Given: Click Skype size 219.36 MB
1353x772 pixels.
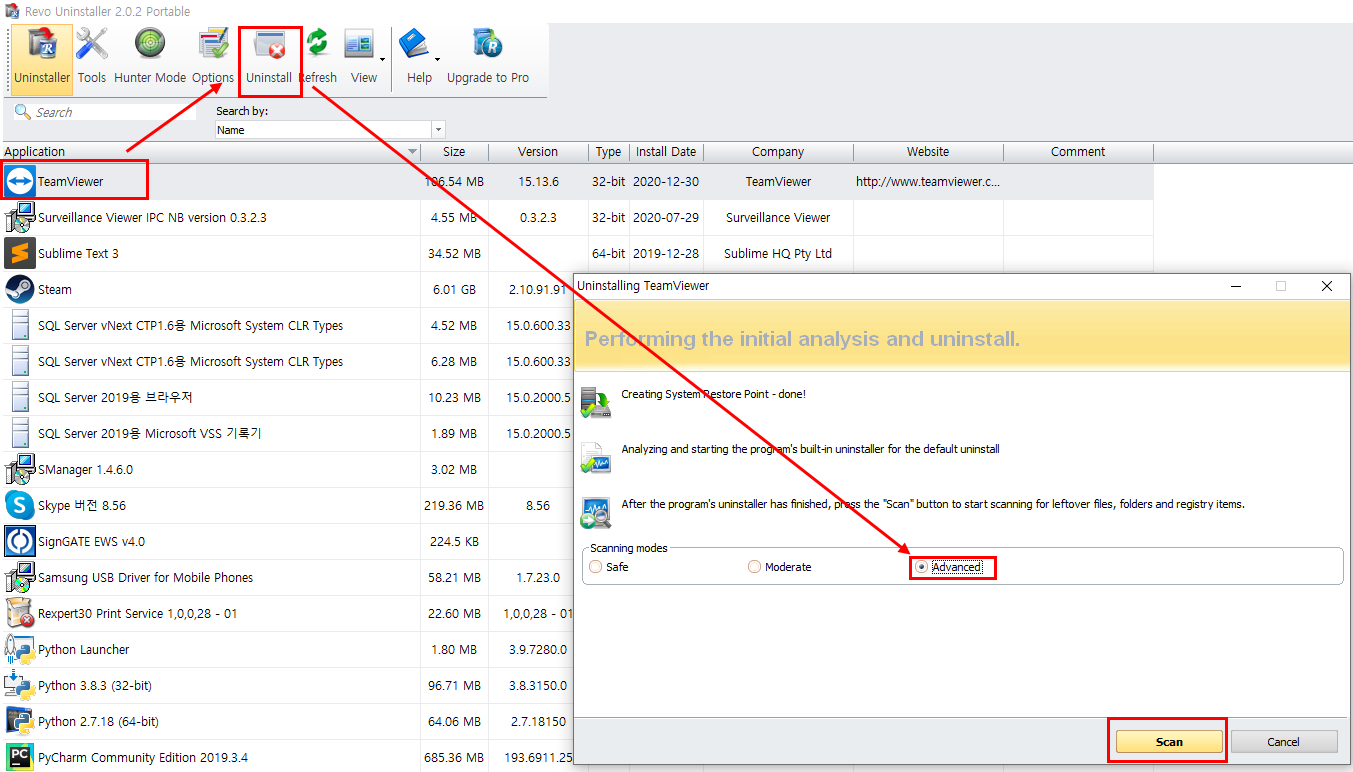Looking at the screenshot, I should [x=454, y=506].
